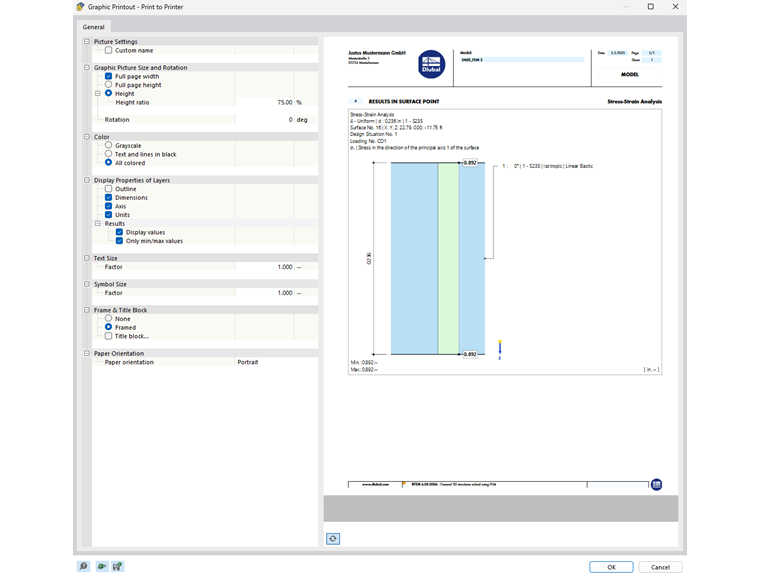Click the 'Stress-Strain Analysis' preview title text
Screen dimensions: 760x577
tap(634, 101)
